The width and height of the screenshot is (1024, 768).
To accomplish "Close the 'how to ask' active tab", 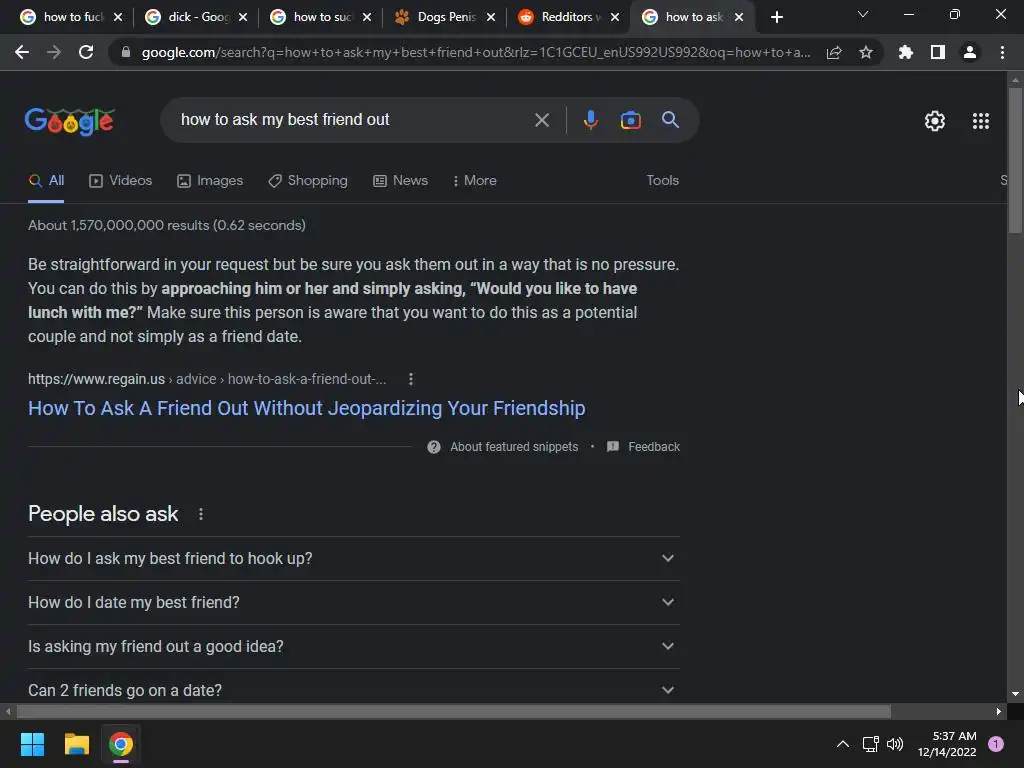I will [739, 17].
